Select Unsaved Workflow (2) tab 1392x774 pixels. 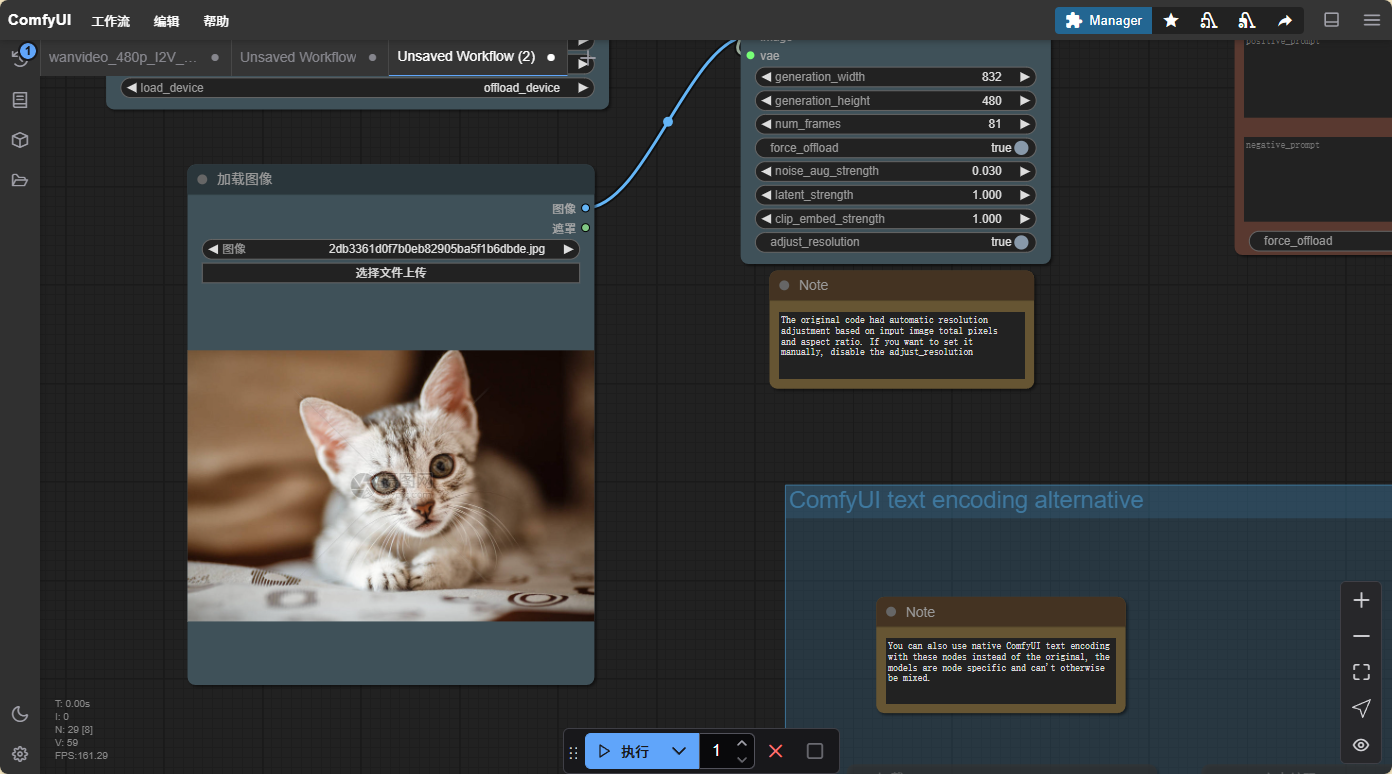(477, 57)
